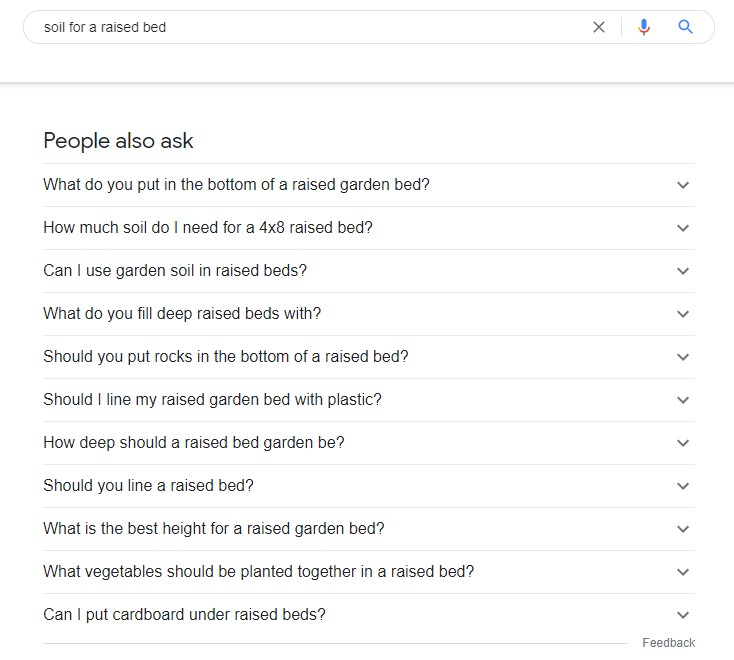This screenshot has width=734, height=660.
Task: Clear the search box with the X icon
Action: (599, 27)
